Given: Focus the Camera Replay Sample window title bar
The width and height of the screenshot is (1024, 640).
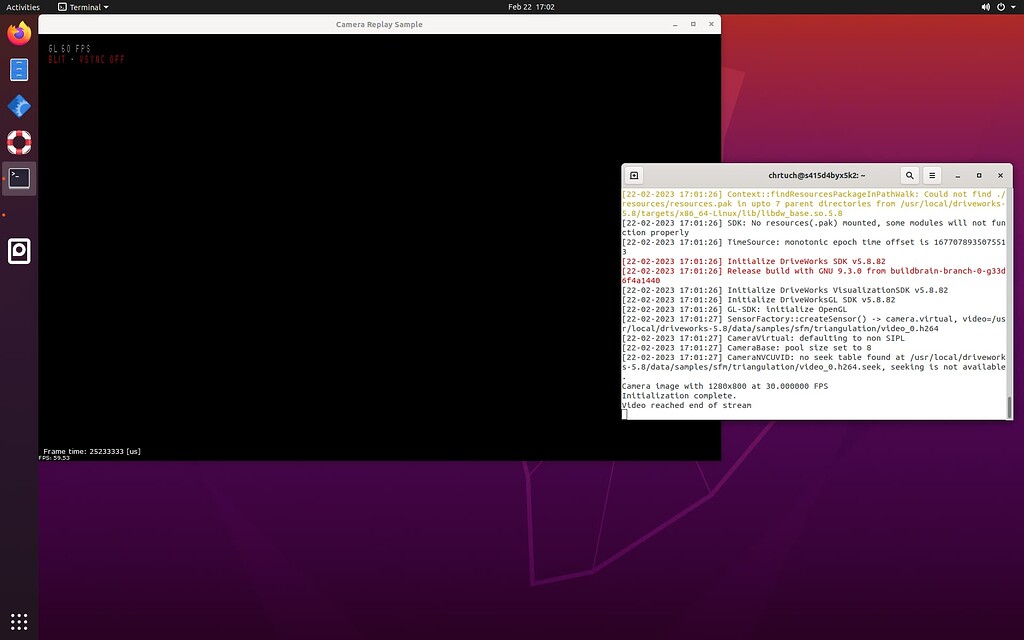Looking at the screenshot, I should tap(380, 23).
